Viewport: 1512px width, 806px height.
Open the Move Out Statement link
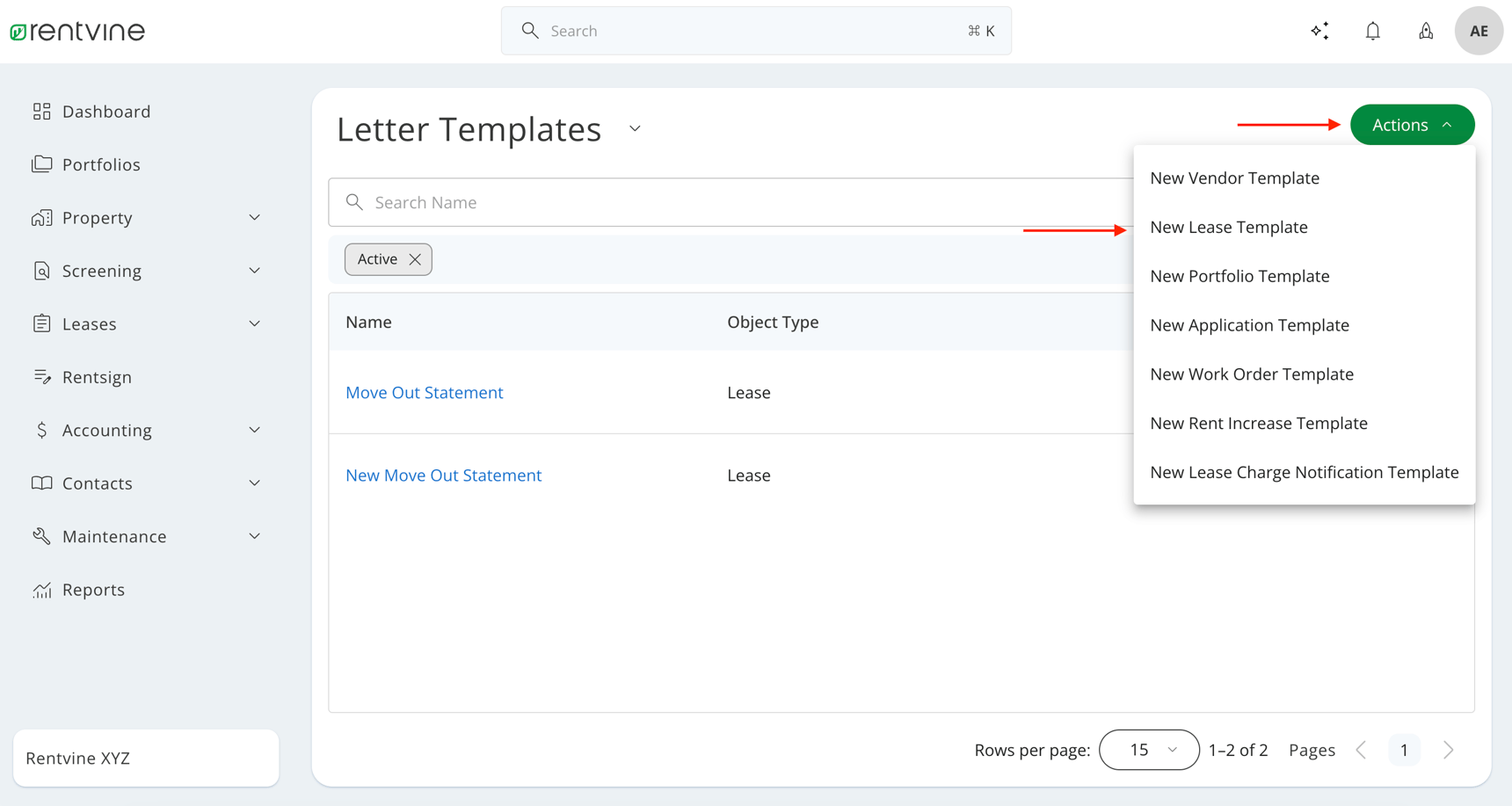tap(424, 393)
